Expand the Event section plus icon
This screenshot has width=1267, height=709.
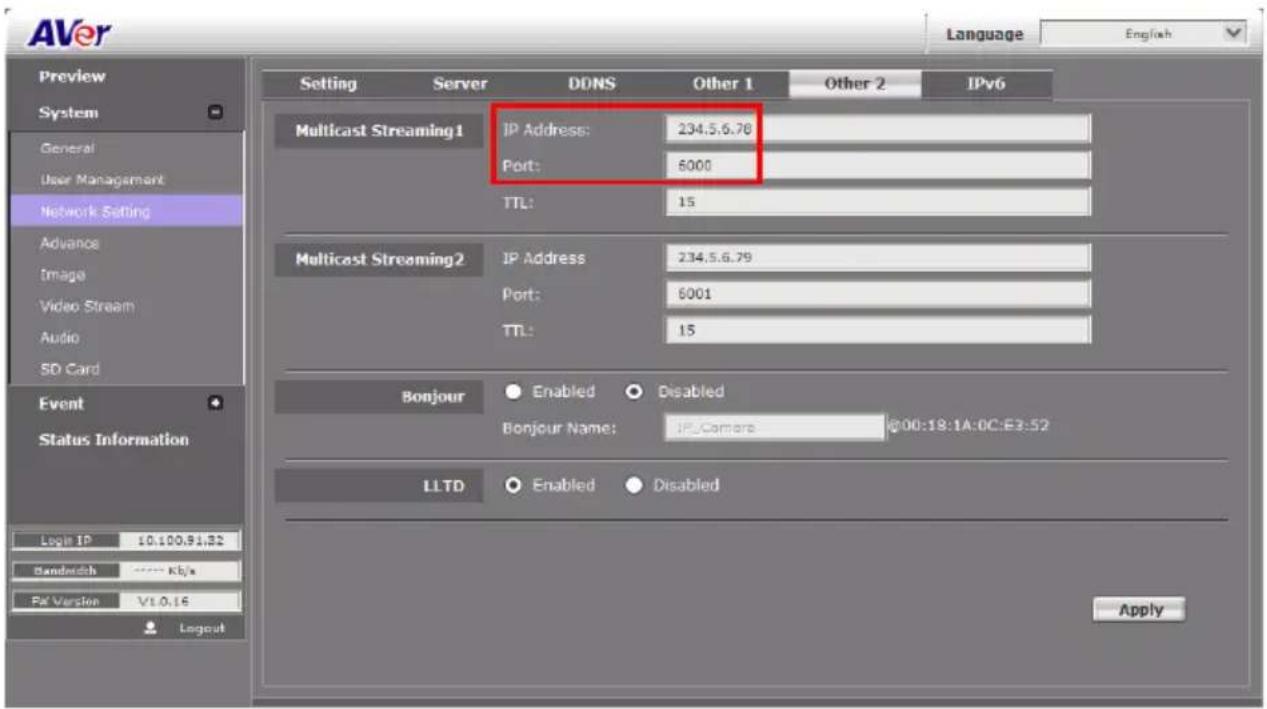point(214,403)
